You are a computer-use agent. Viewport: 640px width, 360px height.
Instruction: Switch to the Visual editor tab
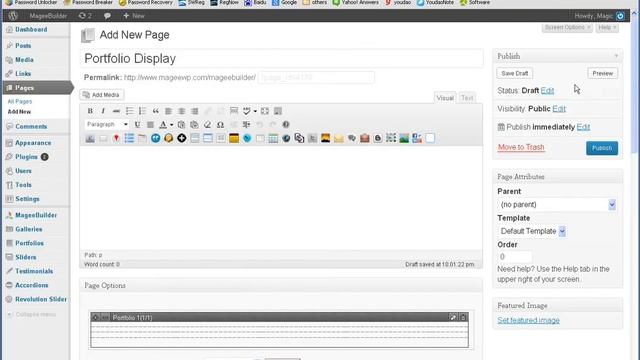(445, 98)
